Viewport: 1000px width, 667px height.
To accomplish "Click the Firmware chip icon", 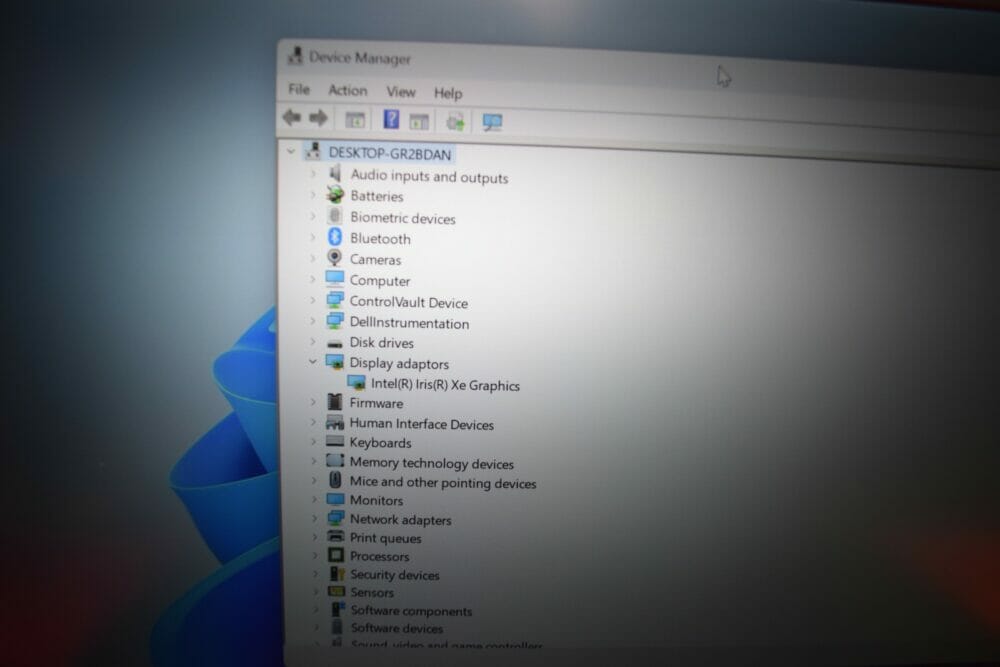I will [x=335, y=402].
